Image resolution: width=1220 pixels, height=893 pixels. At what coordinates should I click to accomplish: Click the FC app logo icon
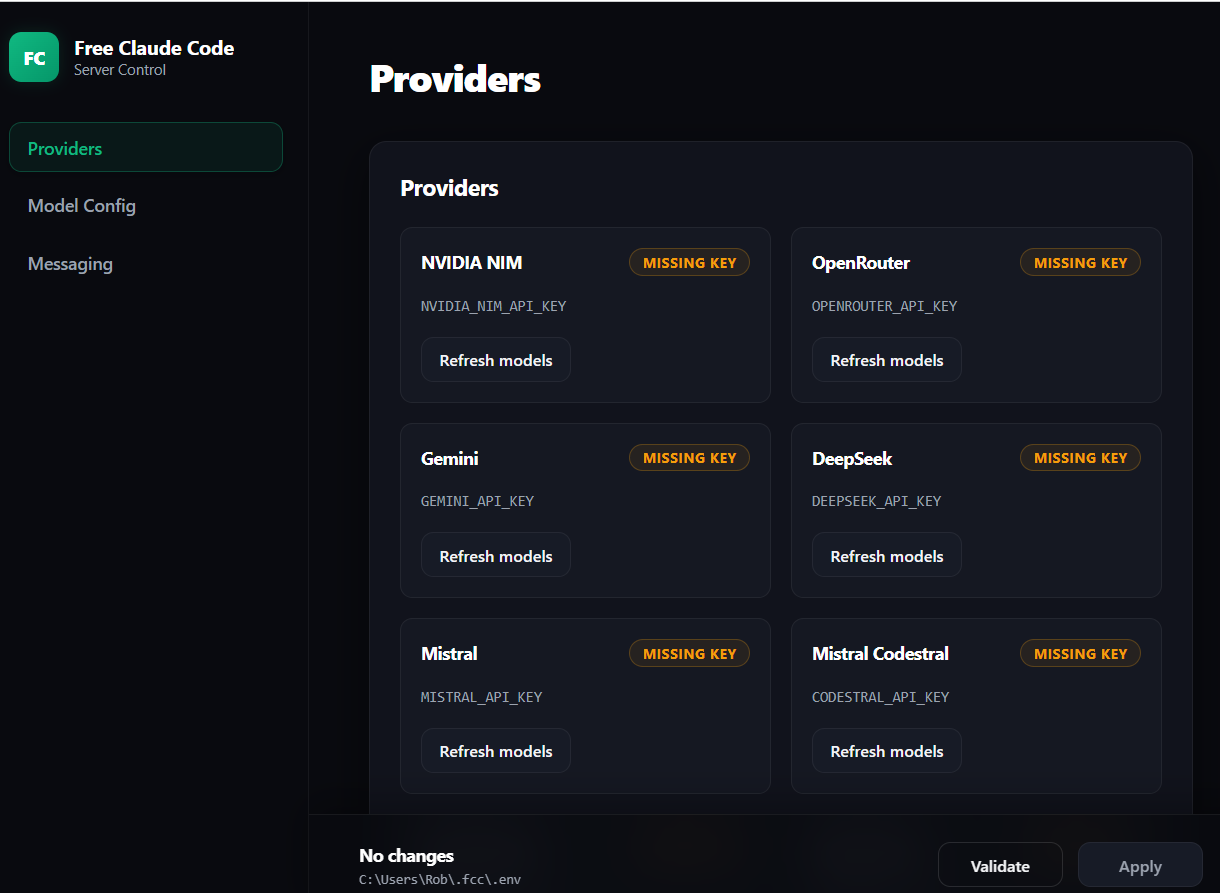[x=34, y=57]
